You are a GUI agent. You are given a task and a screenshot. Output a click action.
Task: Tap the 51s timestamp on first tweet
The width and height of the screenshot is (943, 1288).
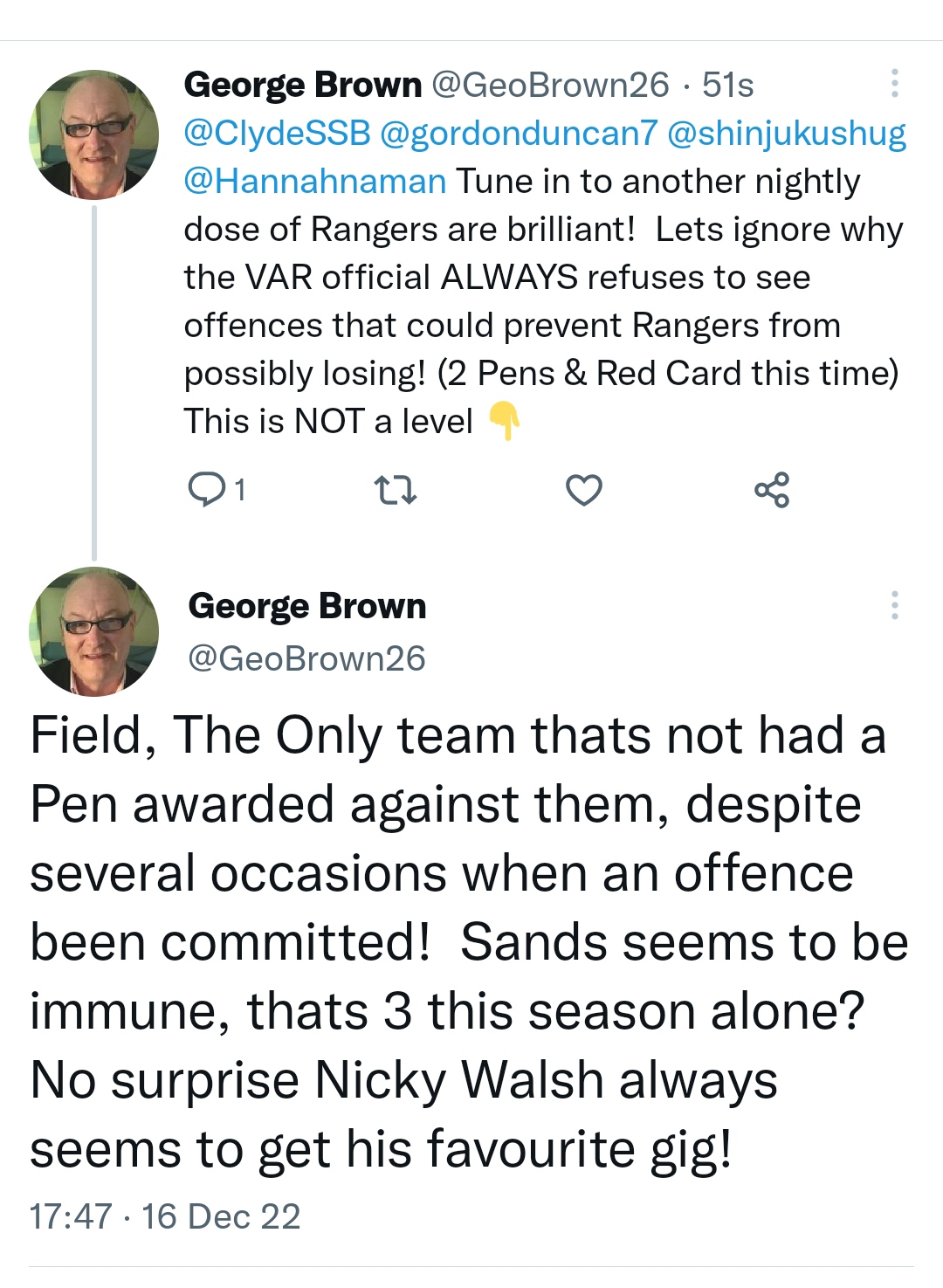click(727, 85)
